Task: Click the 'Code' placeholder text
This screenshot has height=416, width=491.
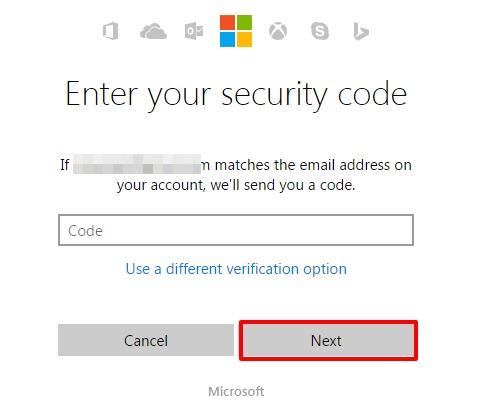Action: point(85,231)
